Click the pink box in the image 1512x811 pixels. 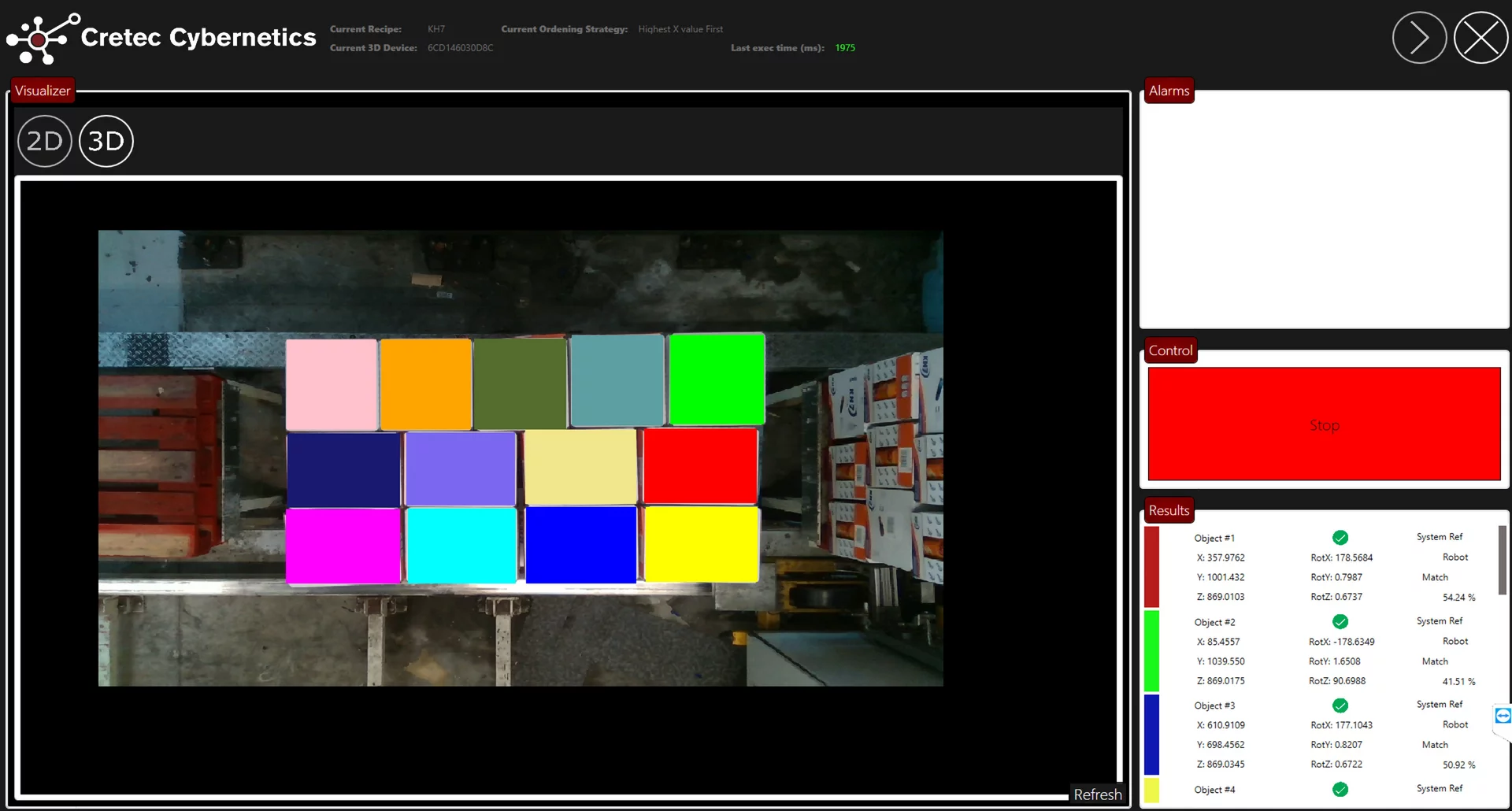(x=332, y=384)
